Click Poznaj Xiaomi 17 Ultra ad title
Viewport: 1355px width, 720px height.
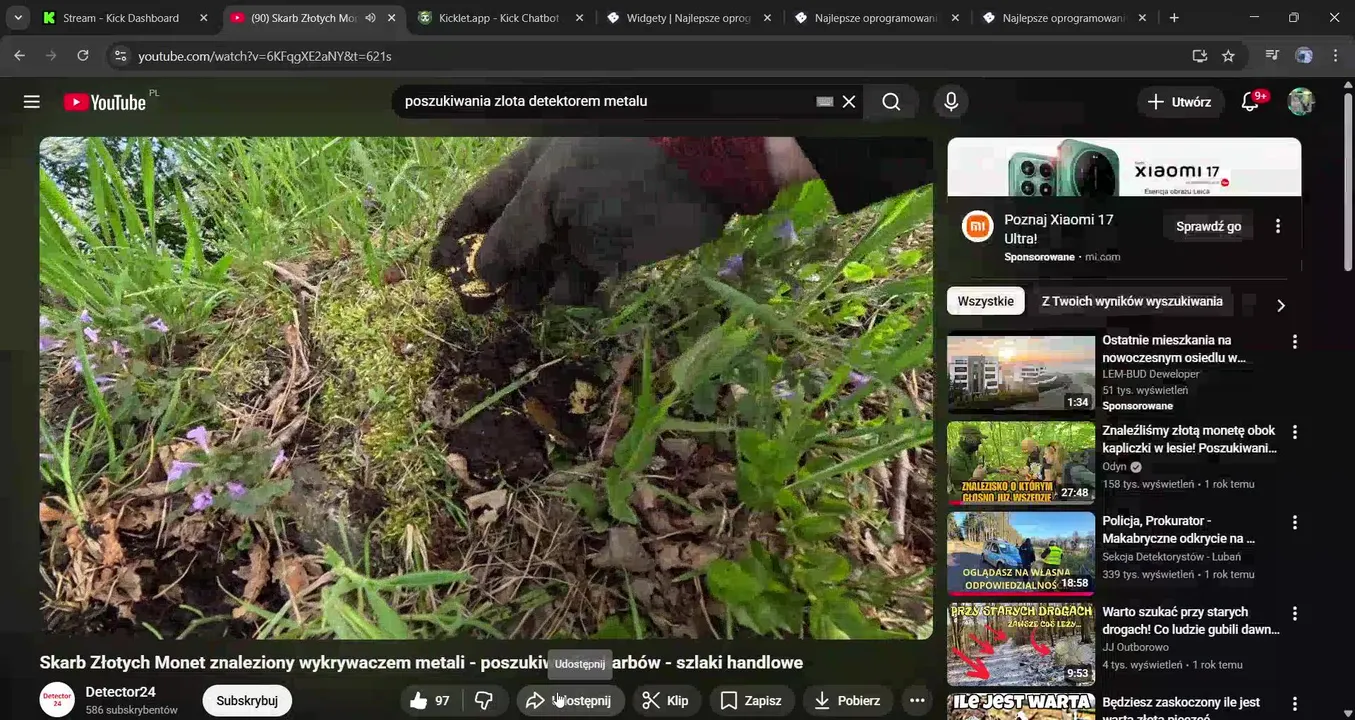tap(1059, 229)
